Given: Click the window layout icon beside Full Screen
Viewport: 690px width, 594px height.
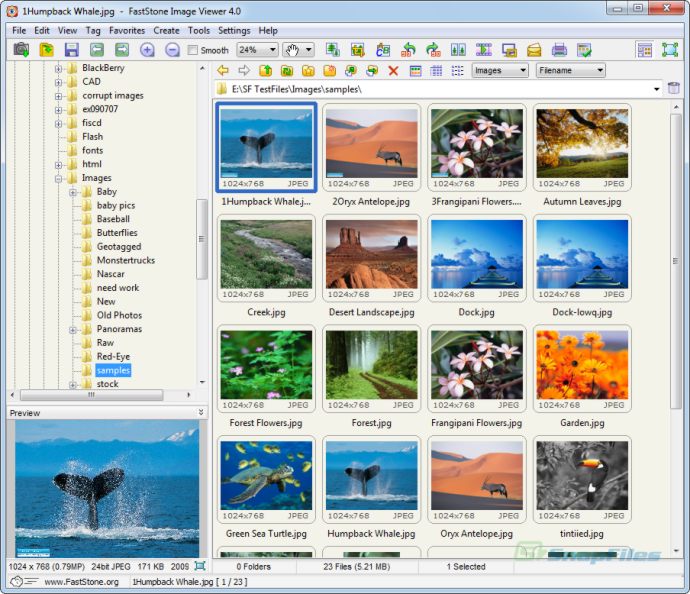Looking at the screenshot, I should coord(645,50).
